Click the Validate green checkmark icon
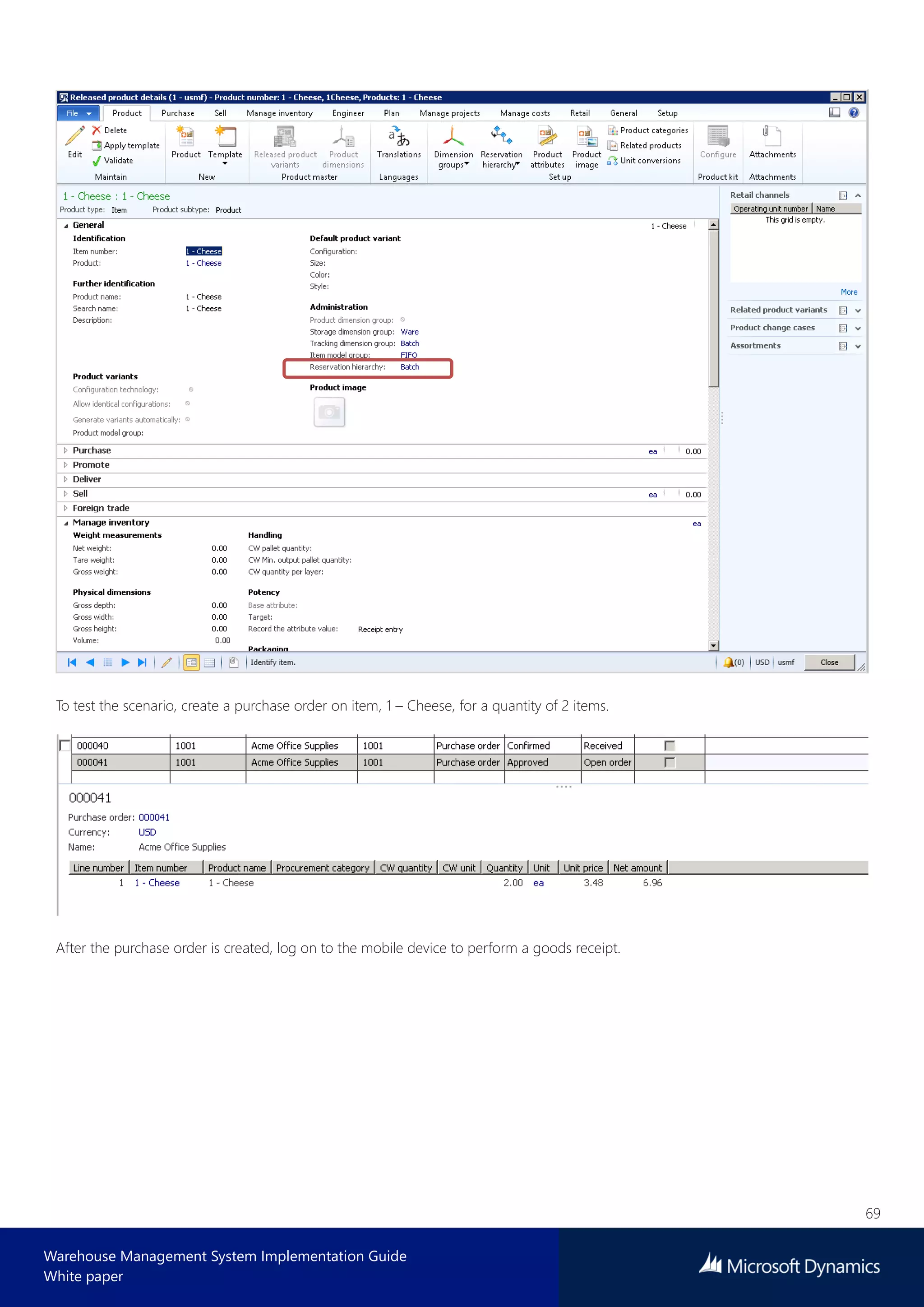 pos(97,161)
